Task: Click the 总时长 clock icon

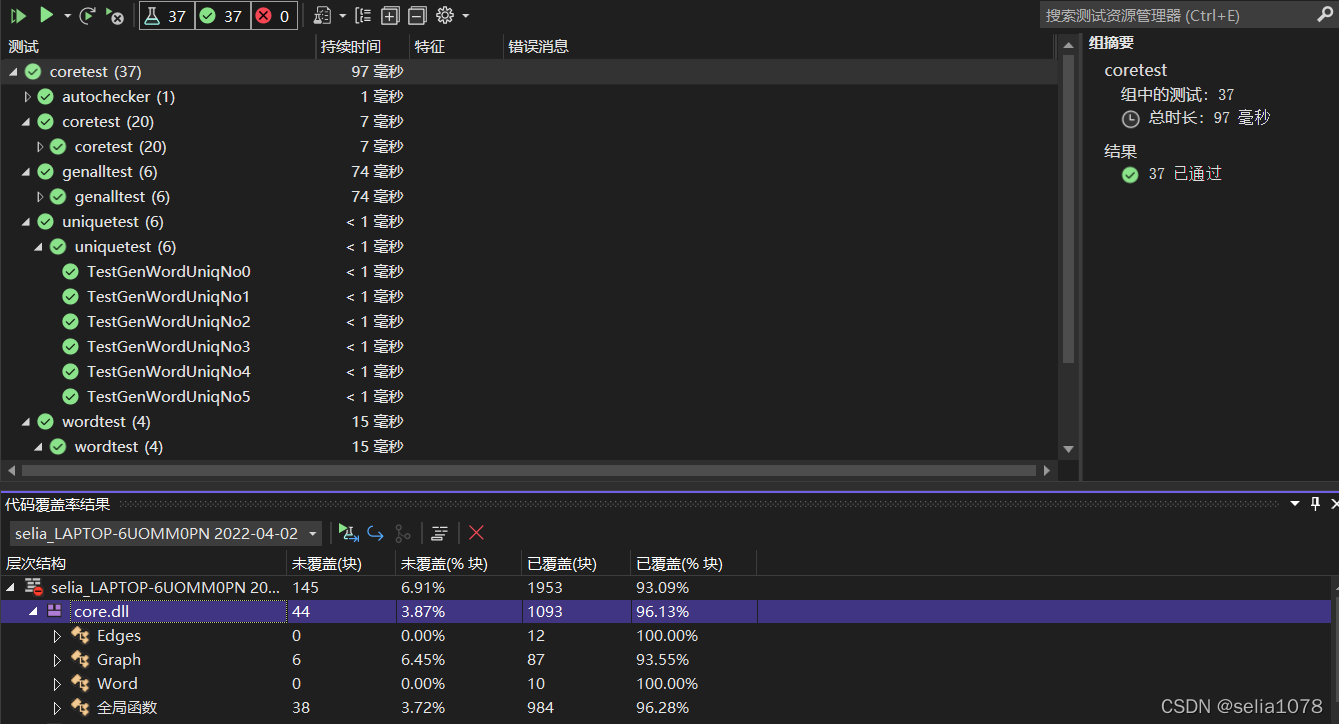Action: coord(1130,119)
